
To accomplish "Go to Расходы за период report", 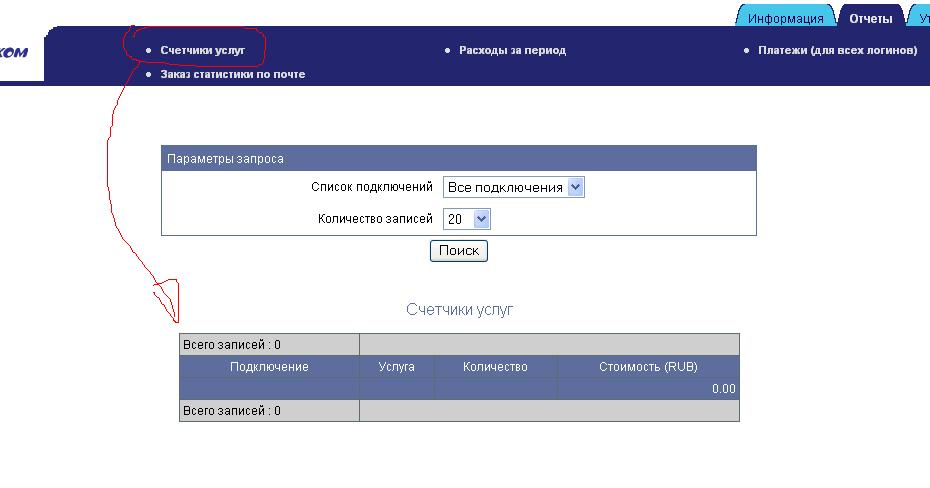I will 512,50.
